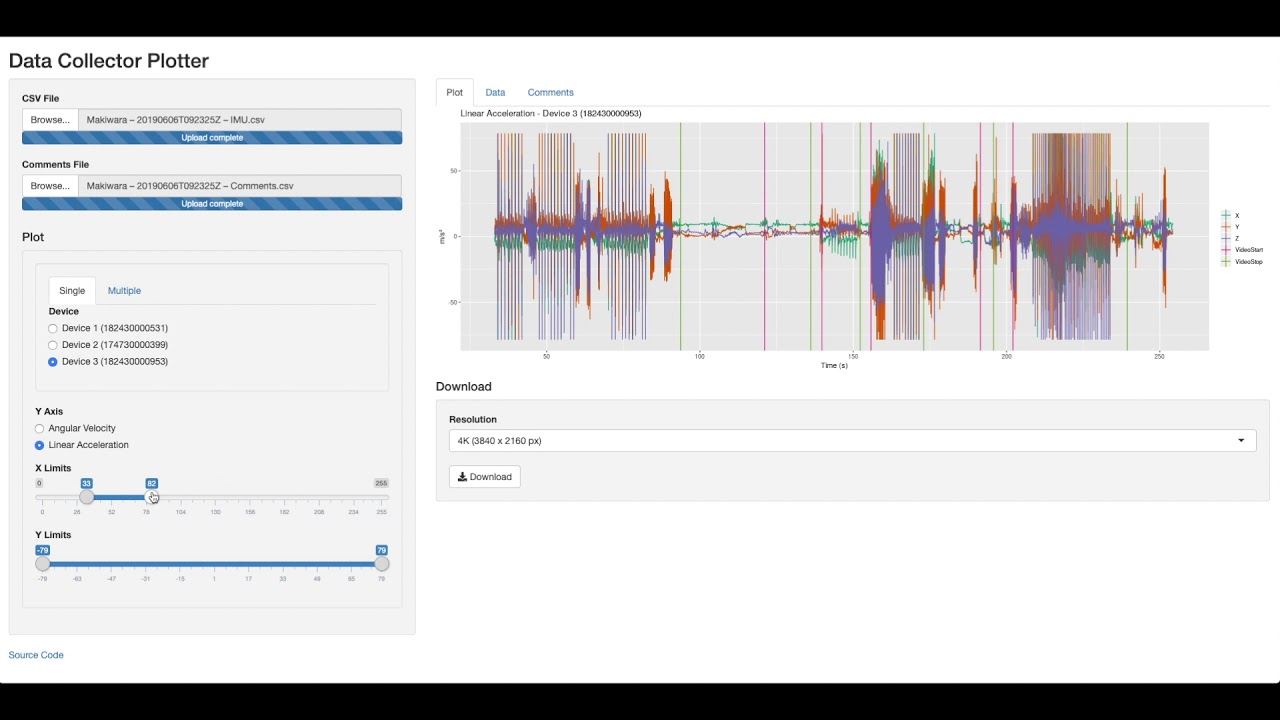Open the Source Code link
Screen dimensions: 1280x720
tap(36, 655)
